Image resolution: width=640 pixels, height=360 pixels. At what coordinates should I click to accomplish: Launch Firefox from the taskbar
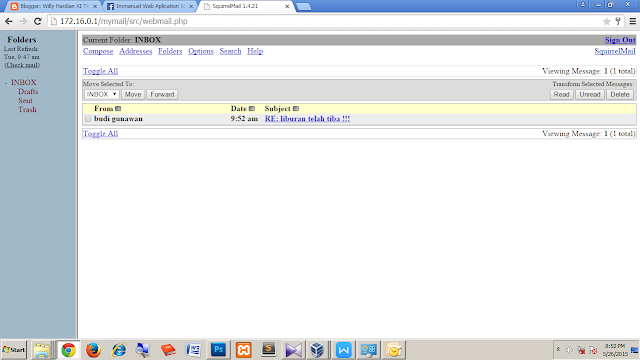coord(93,350)
